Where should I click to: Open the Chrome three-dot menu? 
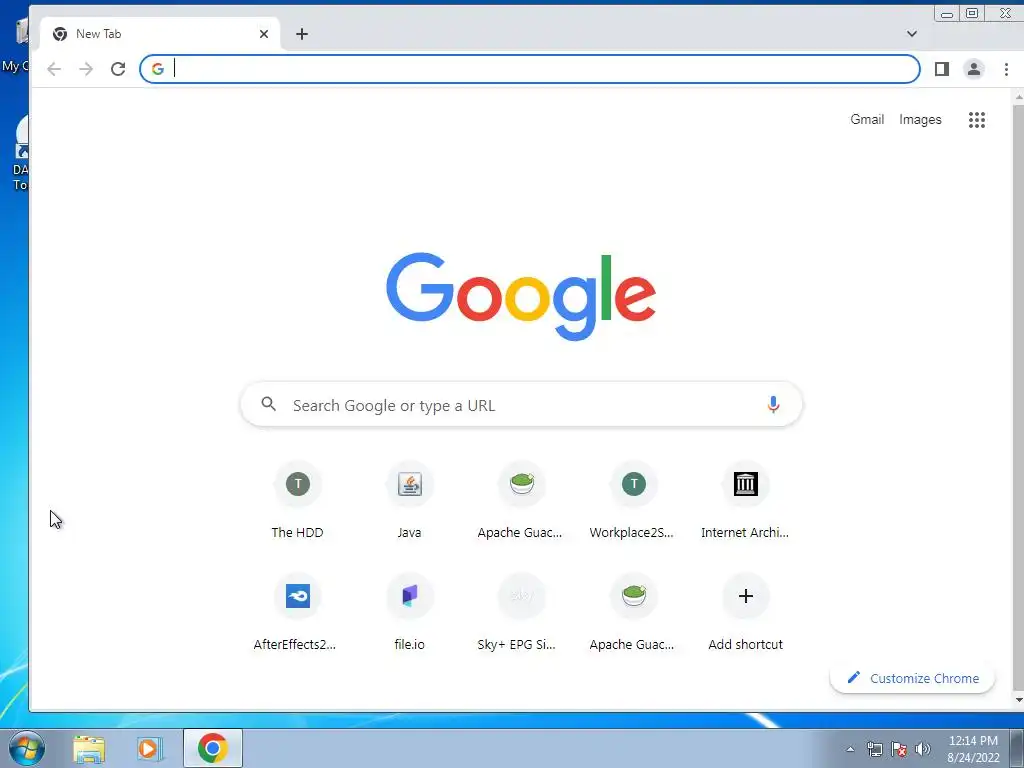(1006, 69)
